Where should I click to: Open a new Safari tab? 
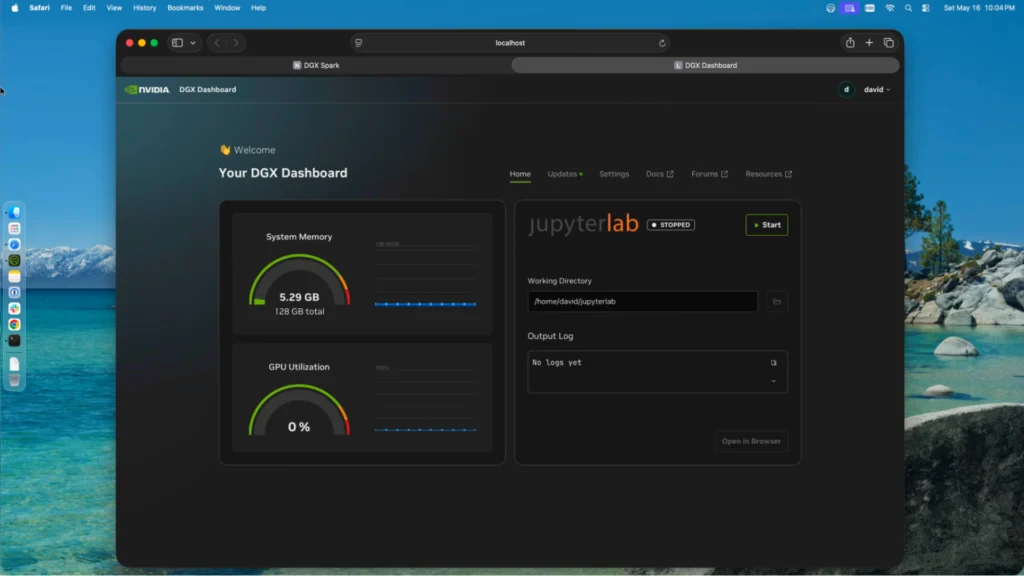pos(869,42)
